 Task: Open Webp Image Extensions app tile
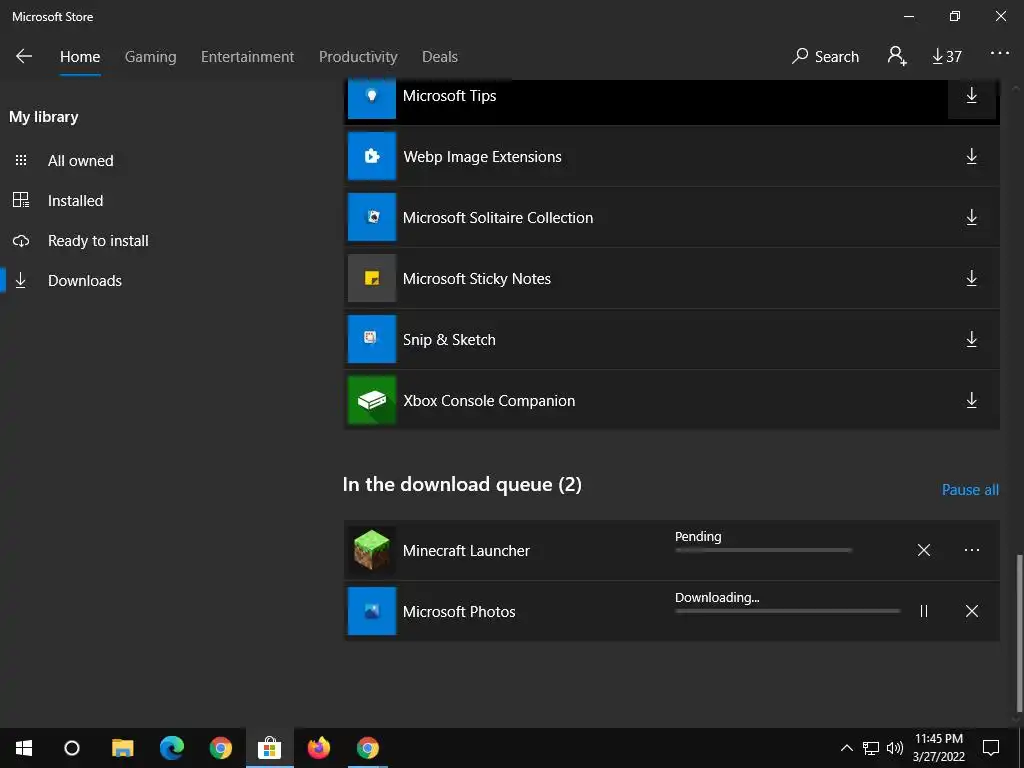372,156
